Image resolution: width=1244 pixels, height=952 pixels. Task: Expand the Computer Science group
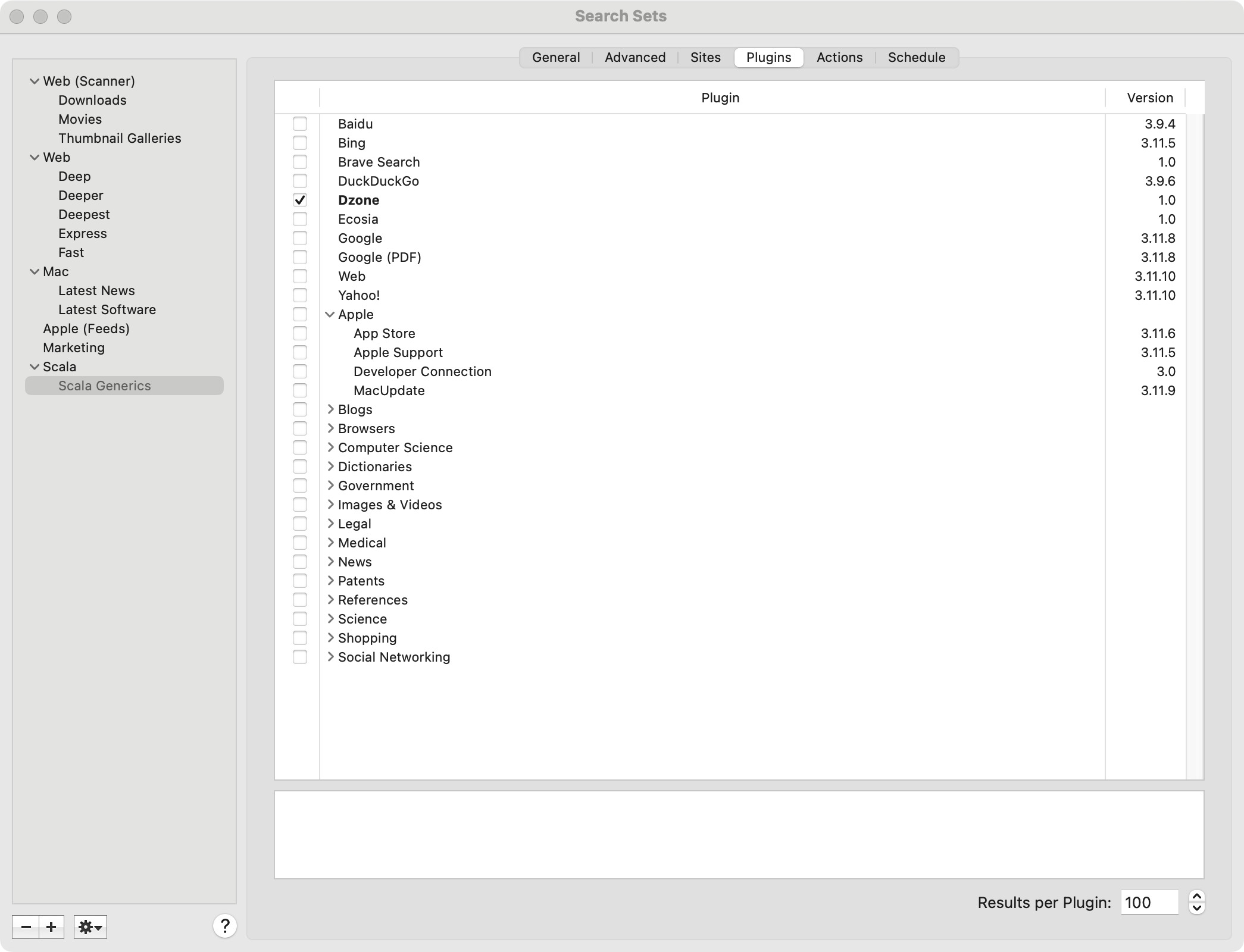(330, 447)
